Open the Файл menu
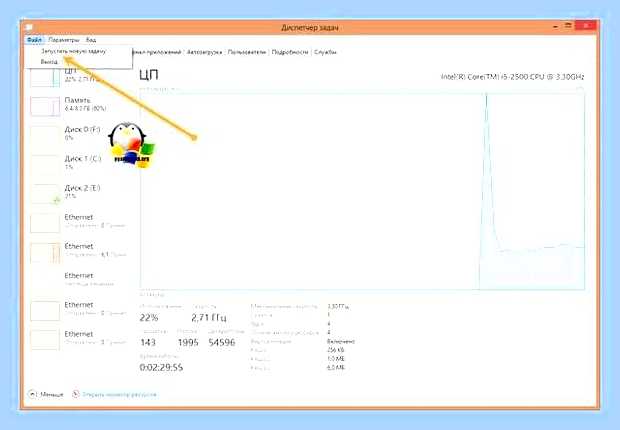 (34, 40)
